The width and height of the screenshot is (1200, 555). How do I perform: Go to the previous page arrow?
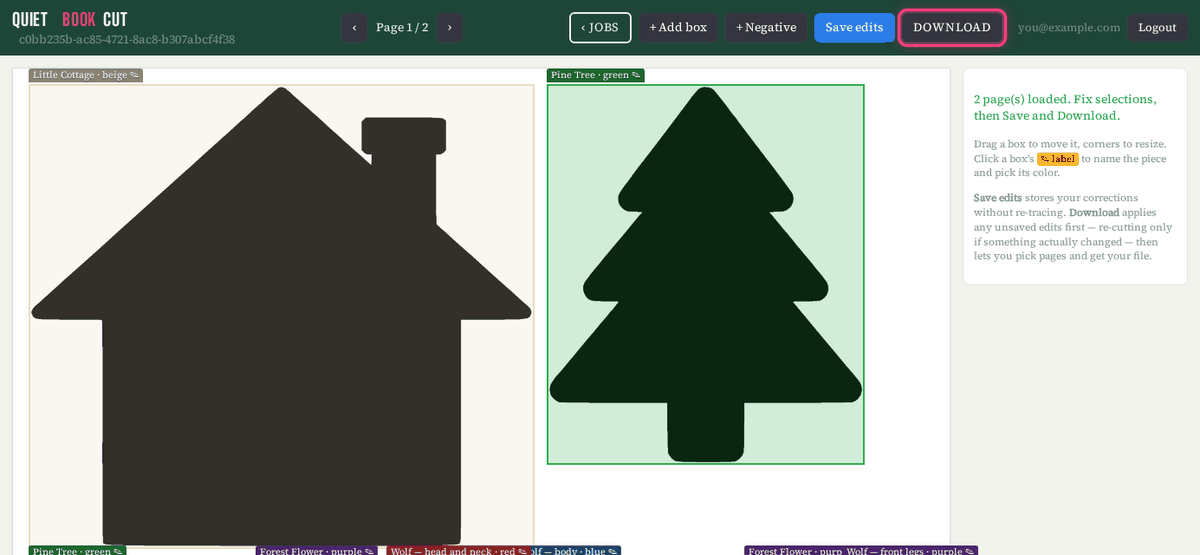[x=354, y=27]
